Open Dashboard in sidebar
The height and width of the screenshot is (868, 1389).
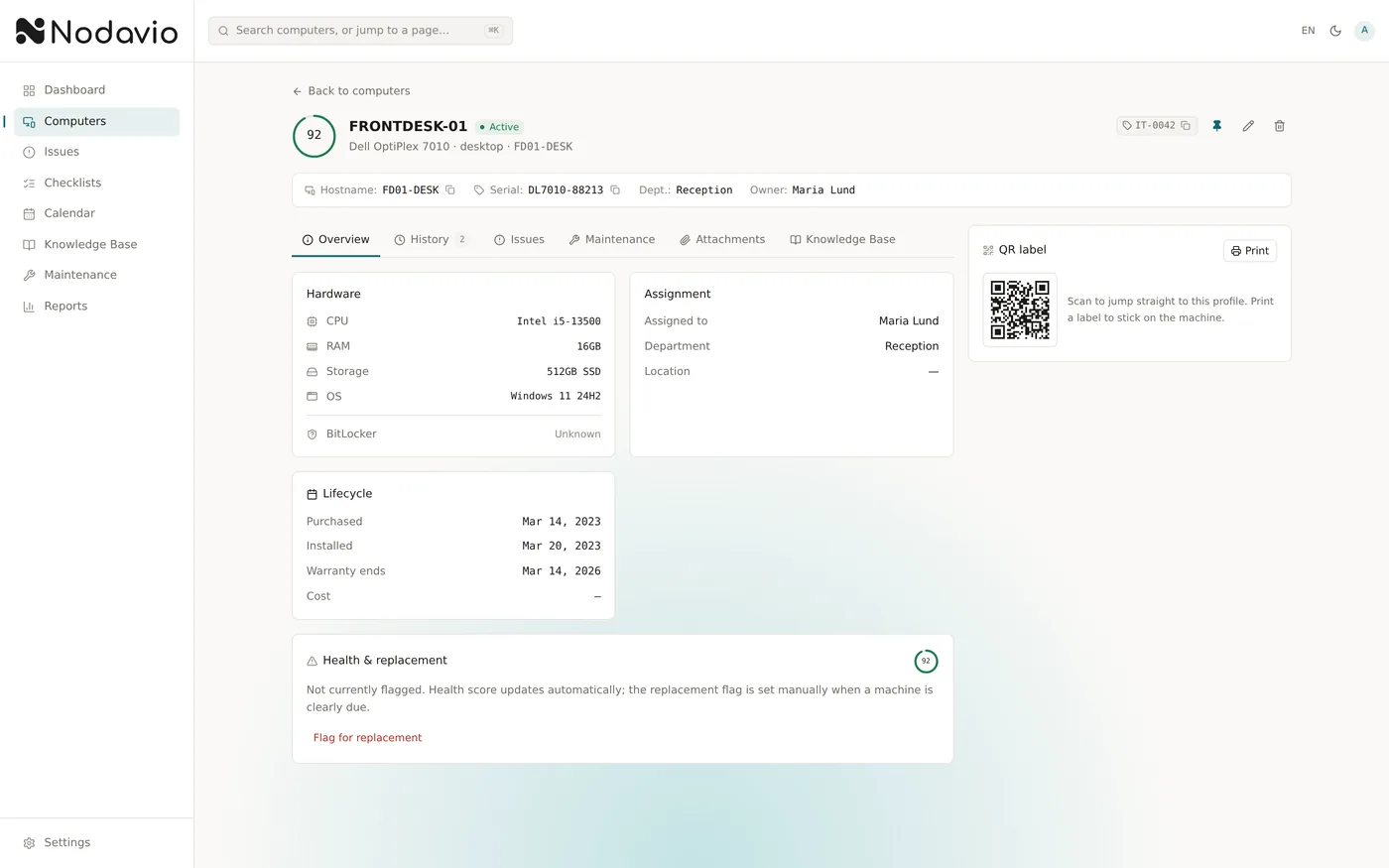[x=96, y=90]
